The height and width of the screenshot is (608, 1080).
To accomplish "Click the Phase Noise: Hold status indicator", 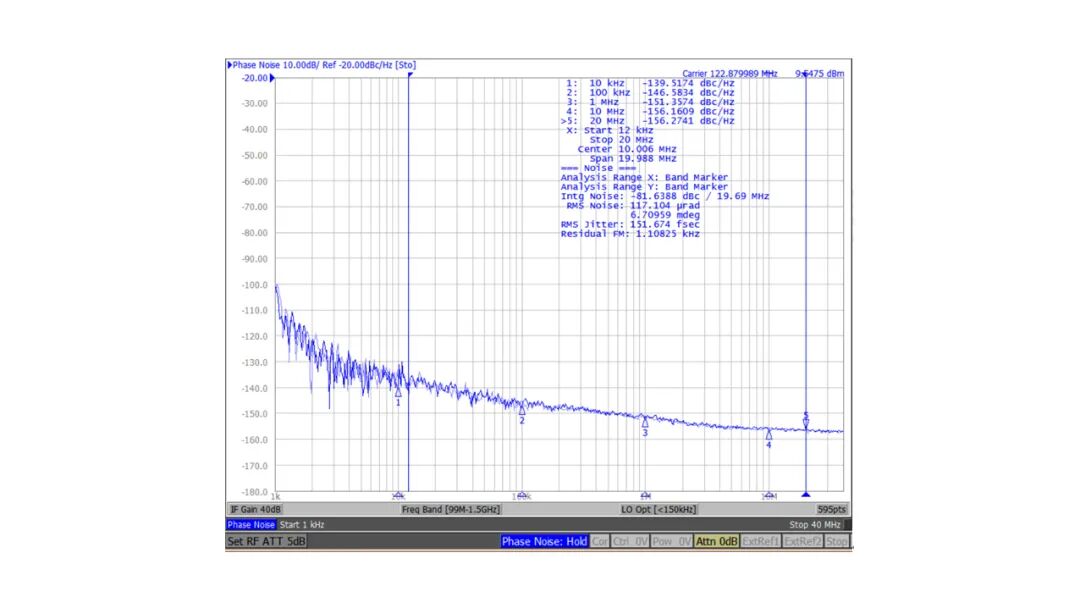I will pos(544,541).
